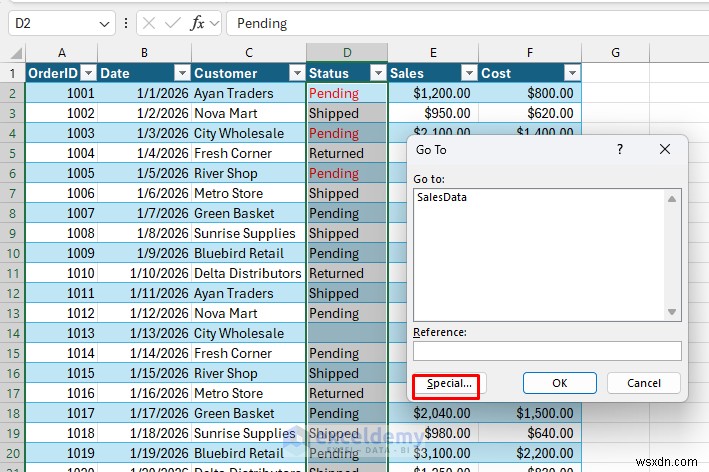This screenshot has height=472, width=709.
Task: Click the $950.00 sales cell
Action: tap(433, 113)
